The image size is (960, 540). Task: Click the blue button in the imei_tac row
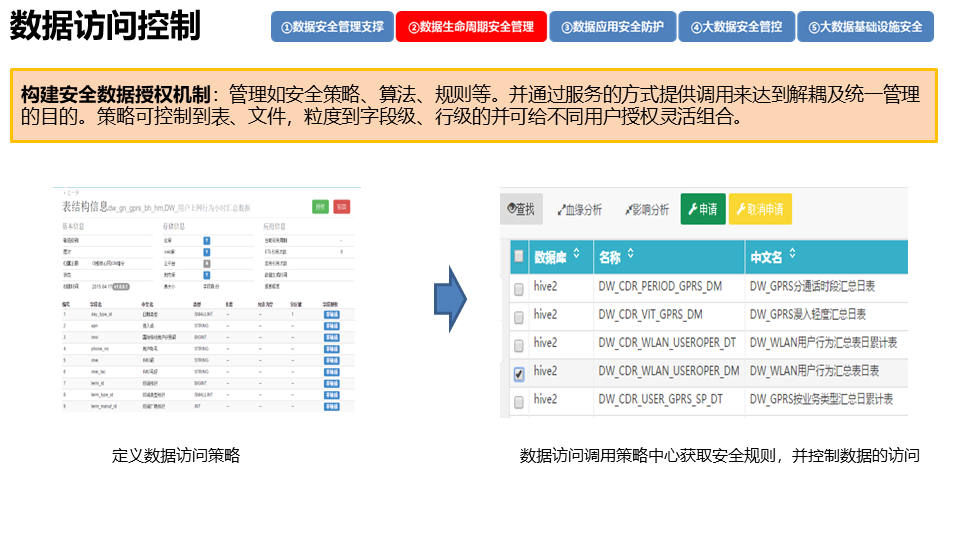point(331,372)
